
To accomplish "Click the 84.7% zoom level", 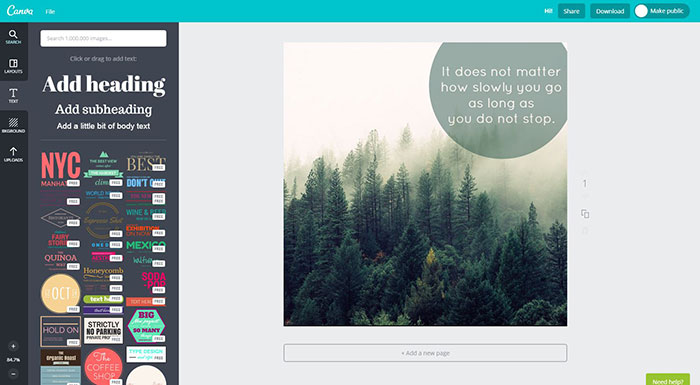I will pos(13,360).
